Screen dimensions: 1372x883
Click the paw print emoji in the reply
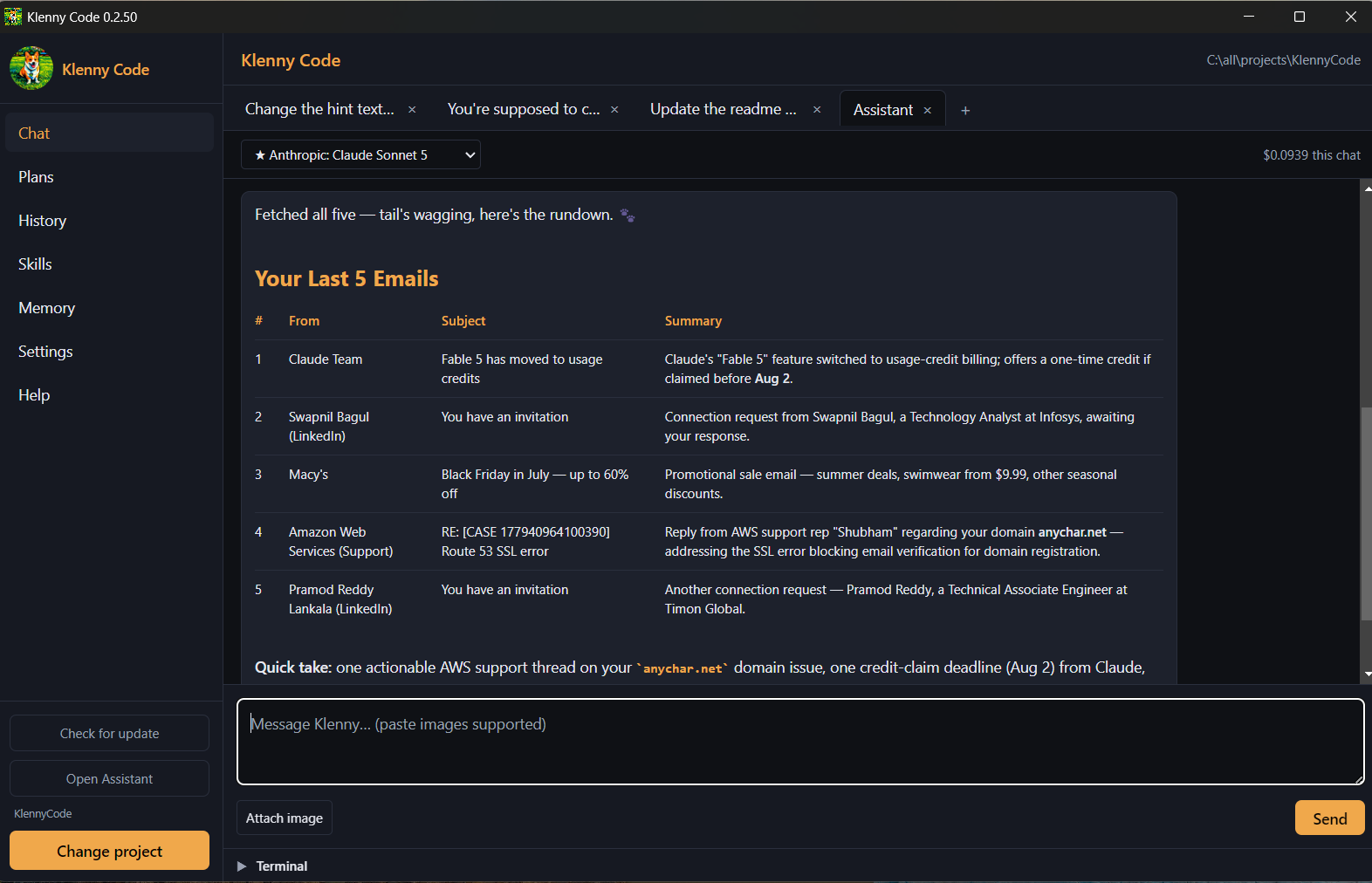[627, 216]
